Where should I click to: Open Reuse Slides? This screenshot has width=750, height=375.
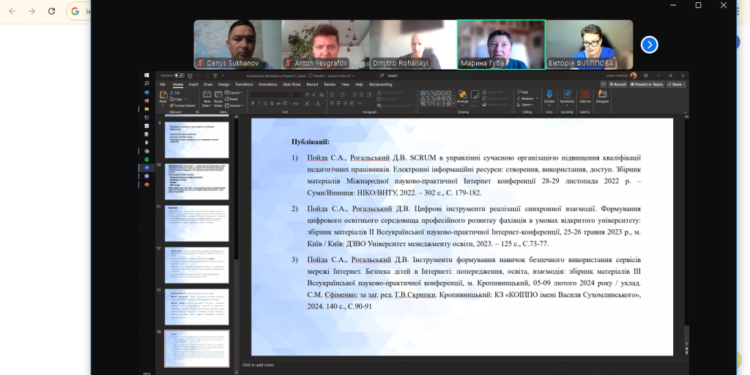click(218, 98)
